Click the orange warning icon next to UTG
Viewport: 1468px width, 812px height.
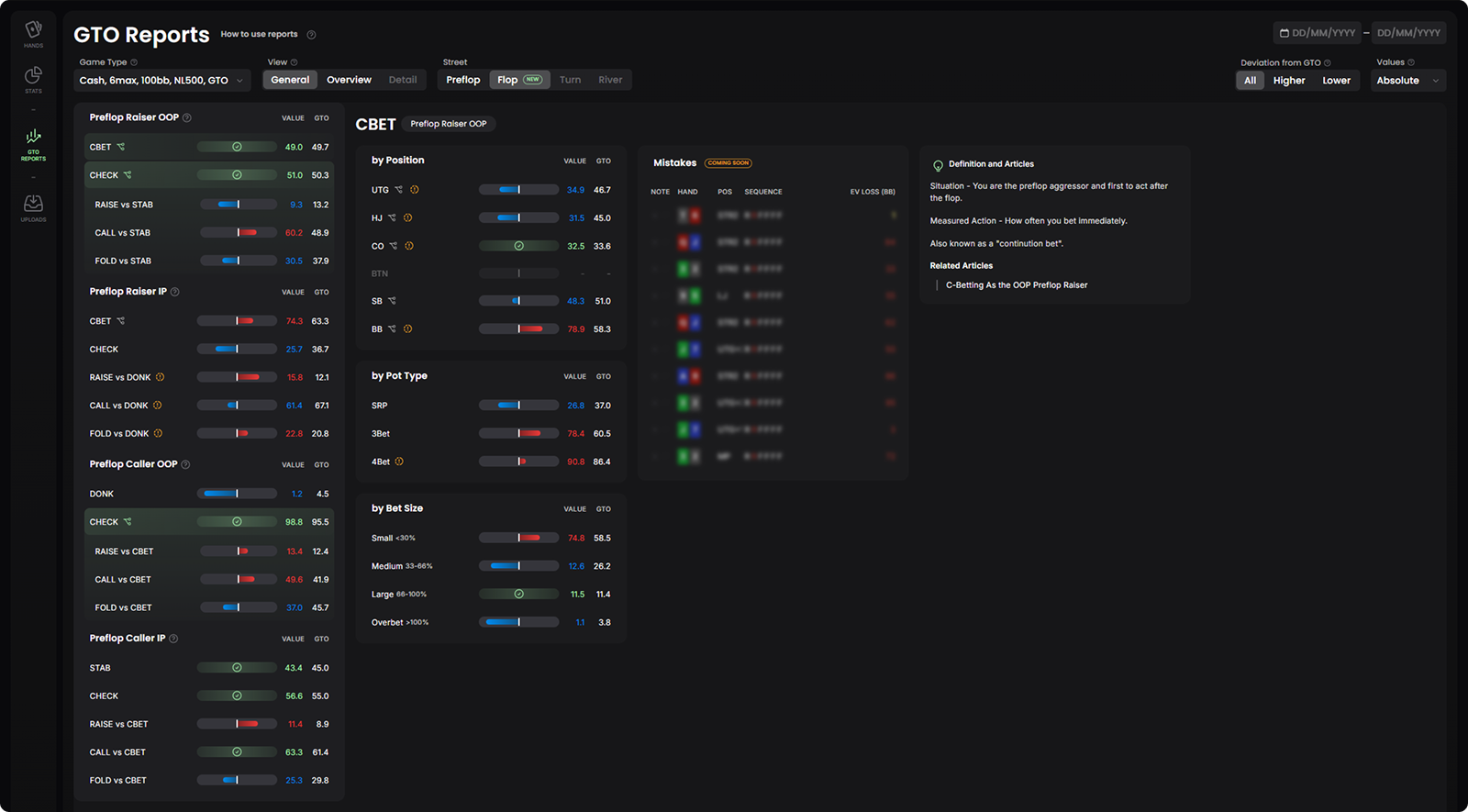click(x=414, y=190)
